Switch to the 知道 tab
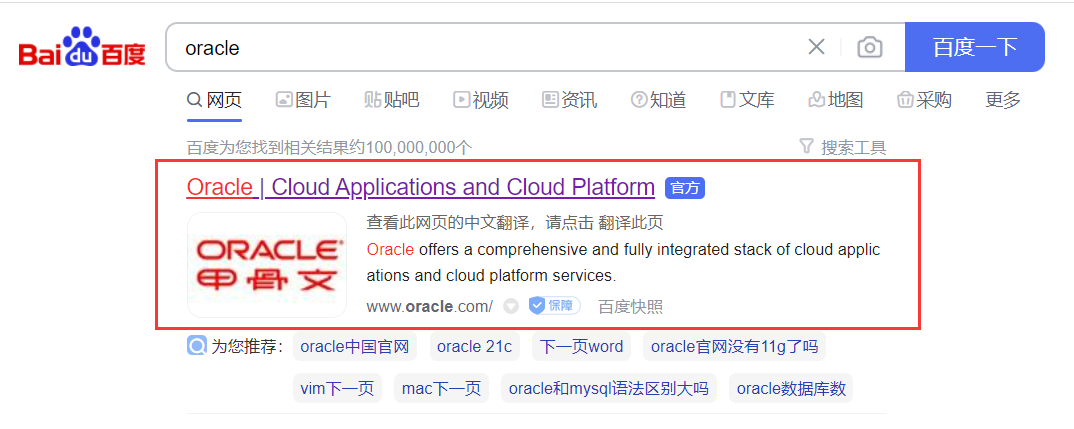The height and width of the screenshot is (429, 1074). [x=658, y=100]
